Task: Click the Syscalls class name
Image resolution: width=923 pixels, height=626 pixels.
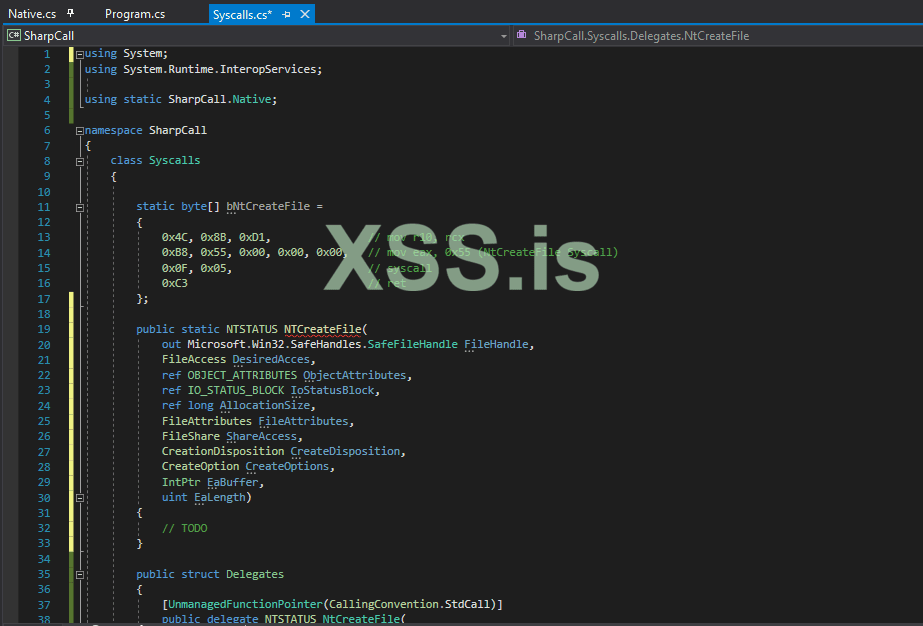Action: point(174,160)
